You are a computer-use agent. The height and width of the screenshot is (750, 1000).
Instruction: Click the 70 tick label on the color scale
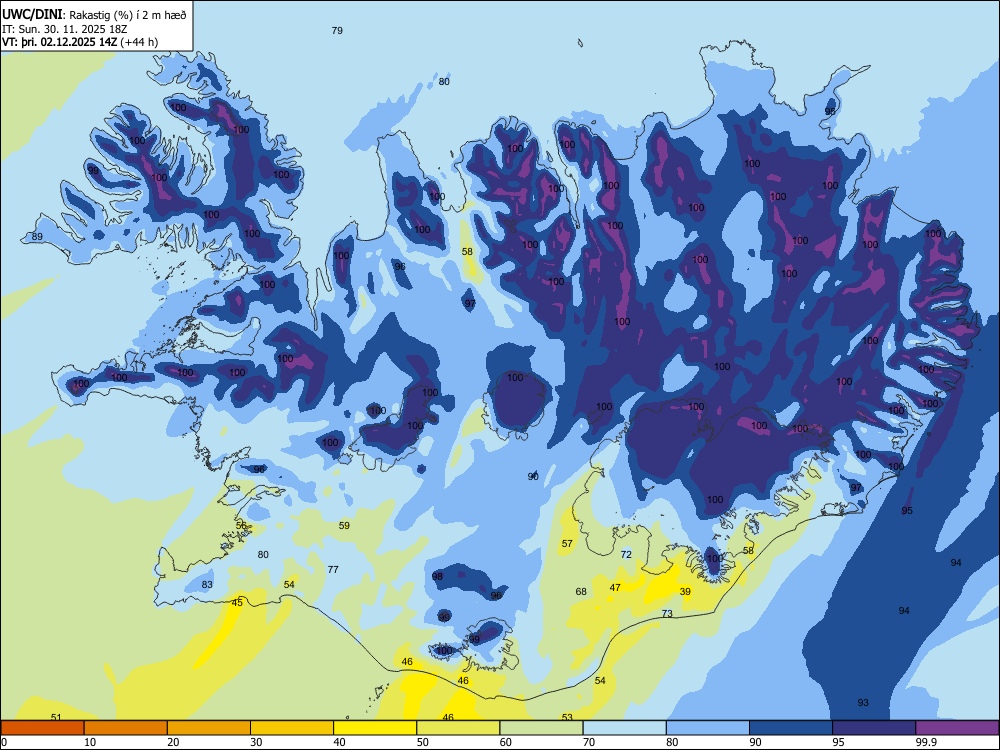click(x=589, y=742)
